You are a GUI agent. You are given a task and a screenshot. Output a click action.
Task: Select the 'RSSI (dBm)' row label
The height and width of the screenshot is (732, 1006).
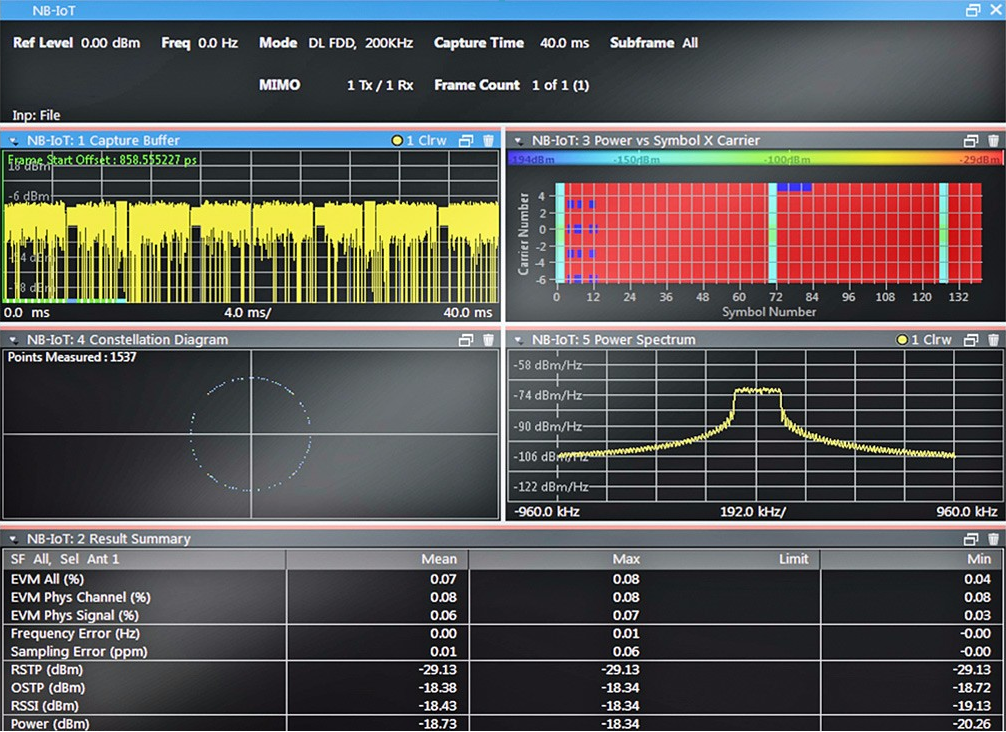pyautogui.click(x=45, y=706)
